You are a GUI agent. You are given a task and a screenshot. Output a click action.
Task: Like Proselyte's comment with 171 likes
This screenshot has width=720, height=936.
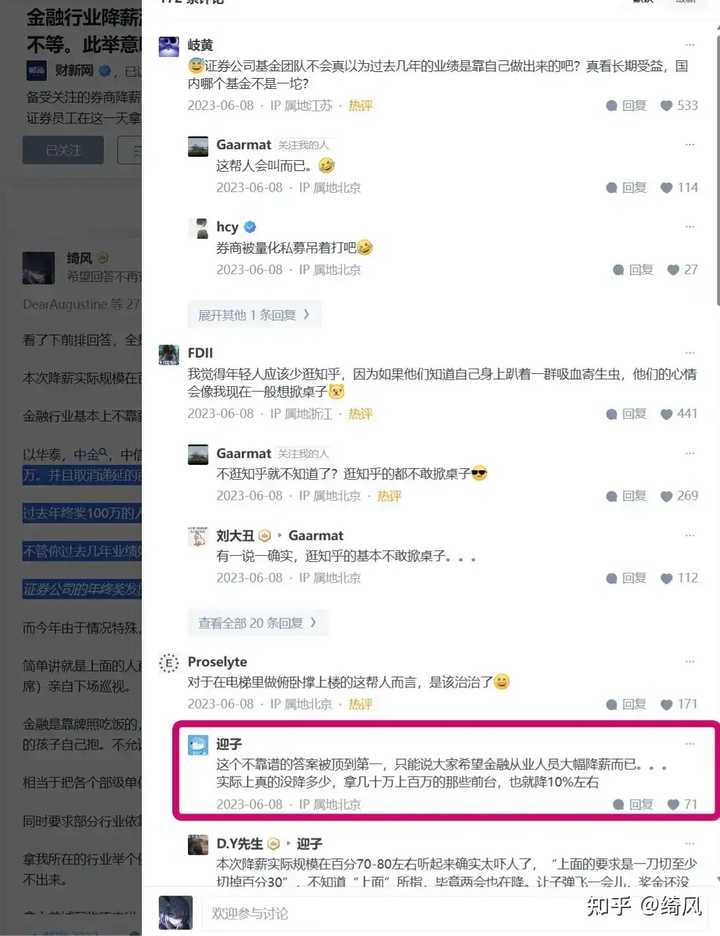point(679,704)
